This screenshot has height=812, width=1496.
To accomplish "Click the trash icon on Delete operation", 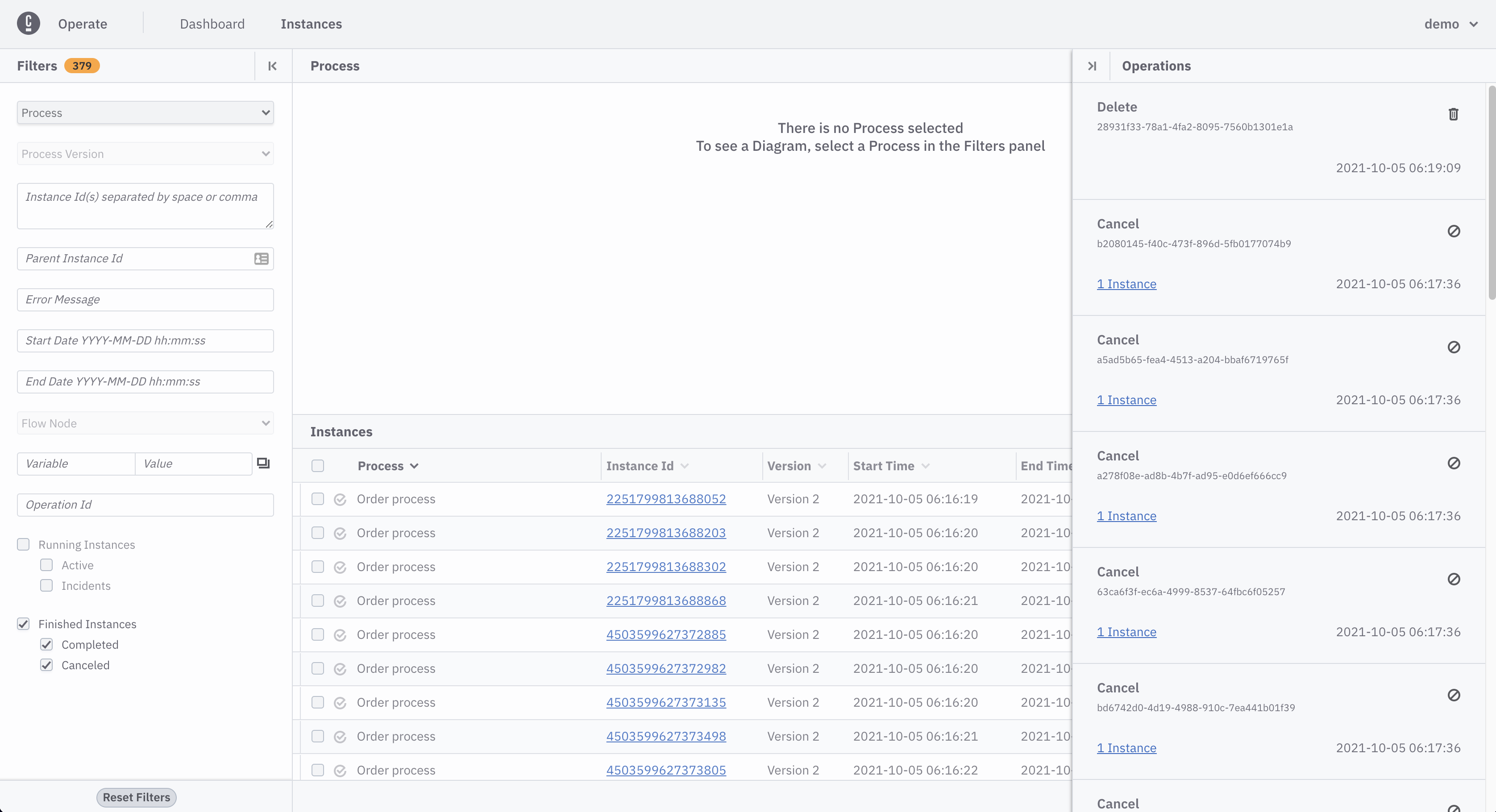I will pos(1453,114).
